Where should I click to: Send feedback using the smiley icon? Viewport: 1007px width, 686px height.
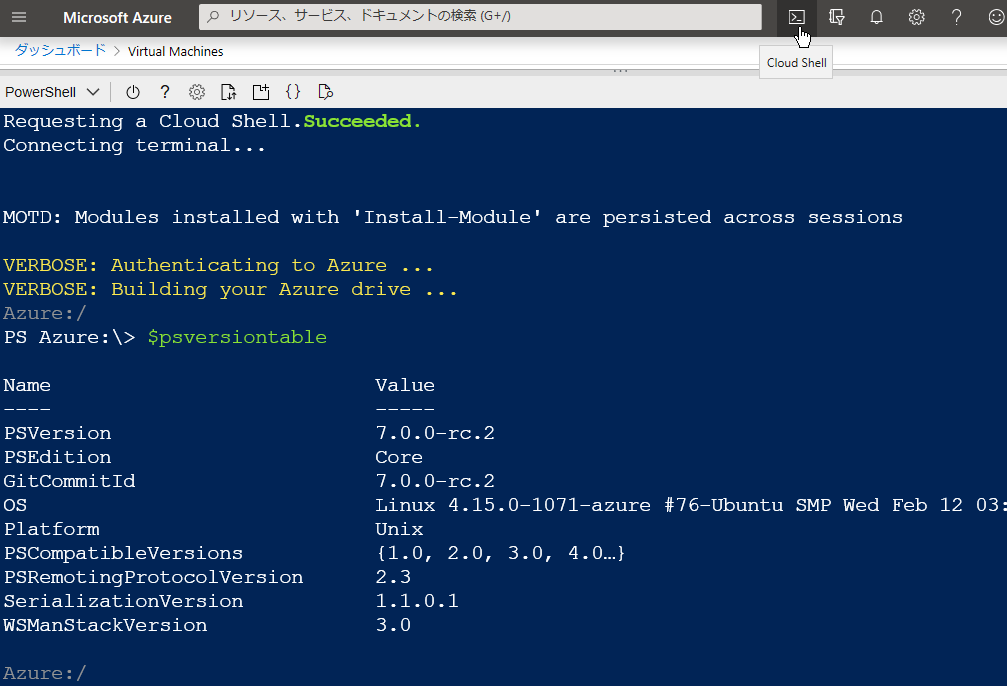tap(996, 17)
